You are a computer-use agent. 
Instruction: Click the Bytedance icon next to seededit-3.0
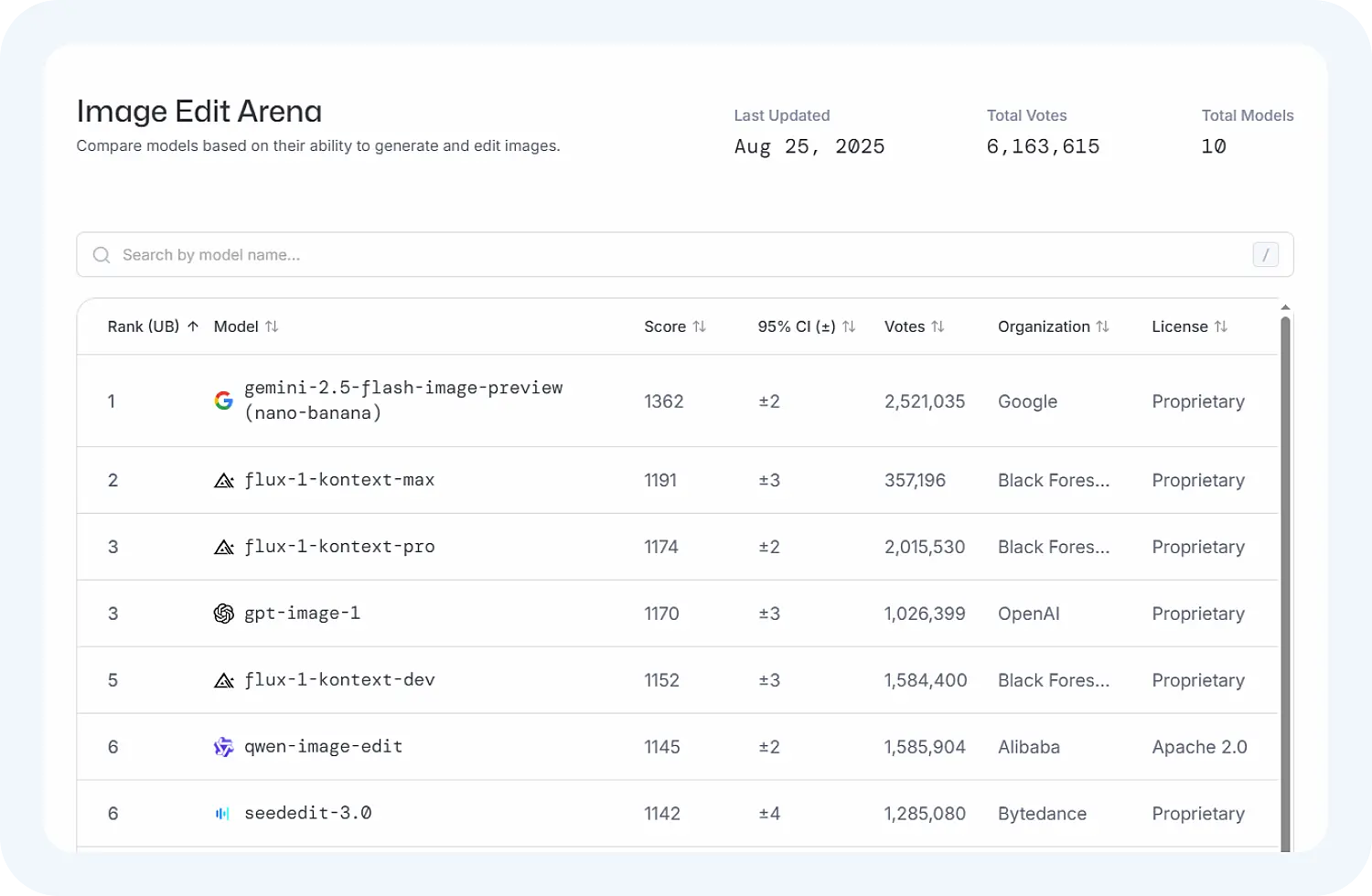pos(223,814)
